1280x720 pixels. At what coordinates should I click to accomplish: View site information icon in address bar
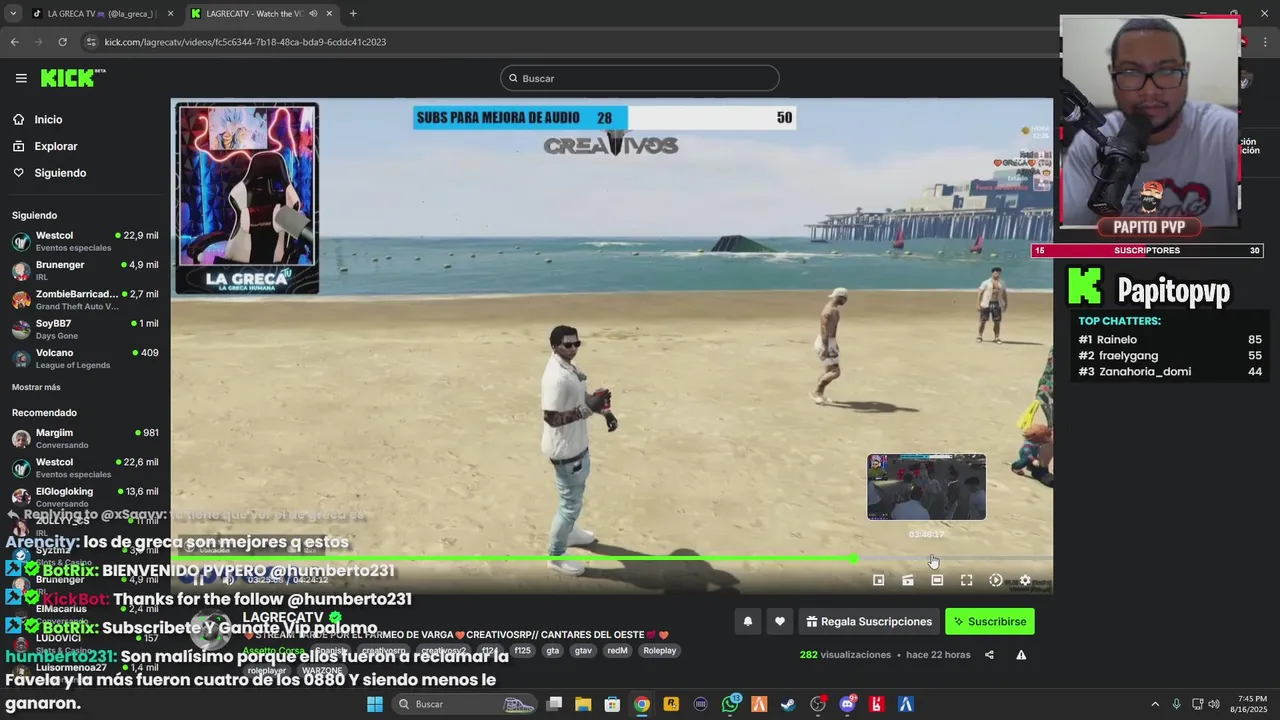[92, 42]
